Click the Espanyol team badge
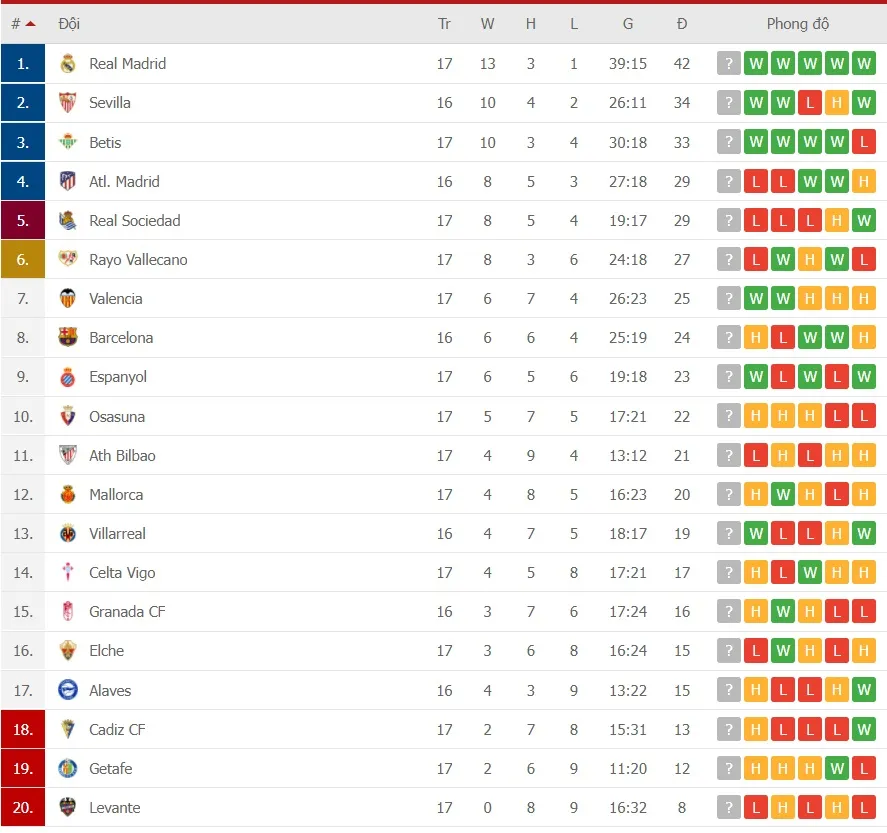Screen dimensions: 887x833 pos(68,377)
